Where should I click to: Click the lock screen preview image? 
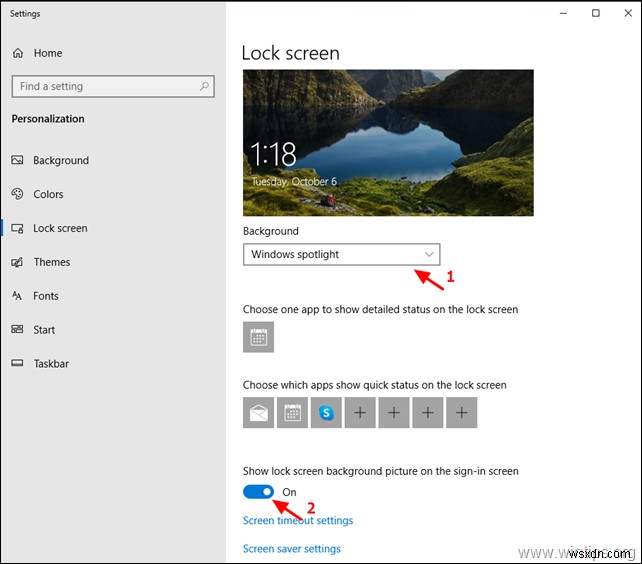point(388,143)
